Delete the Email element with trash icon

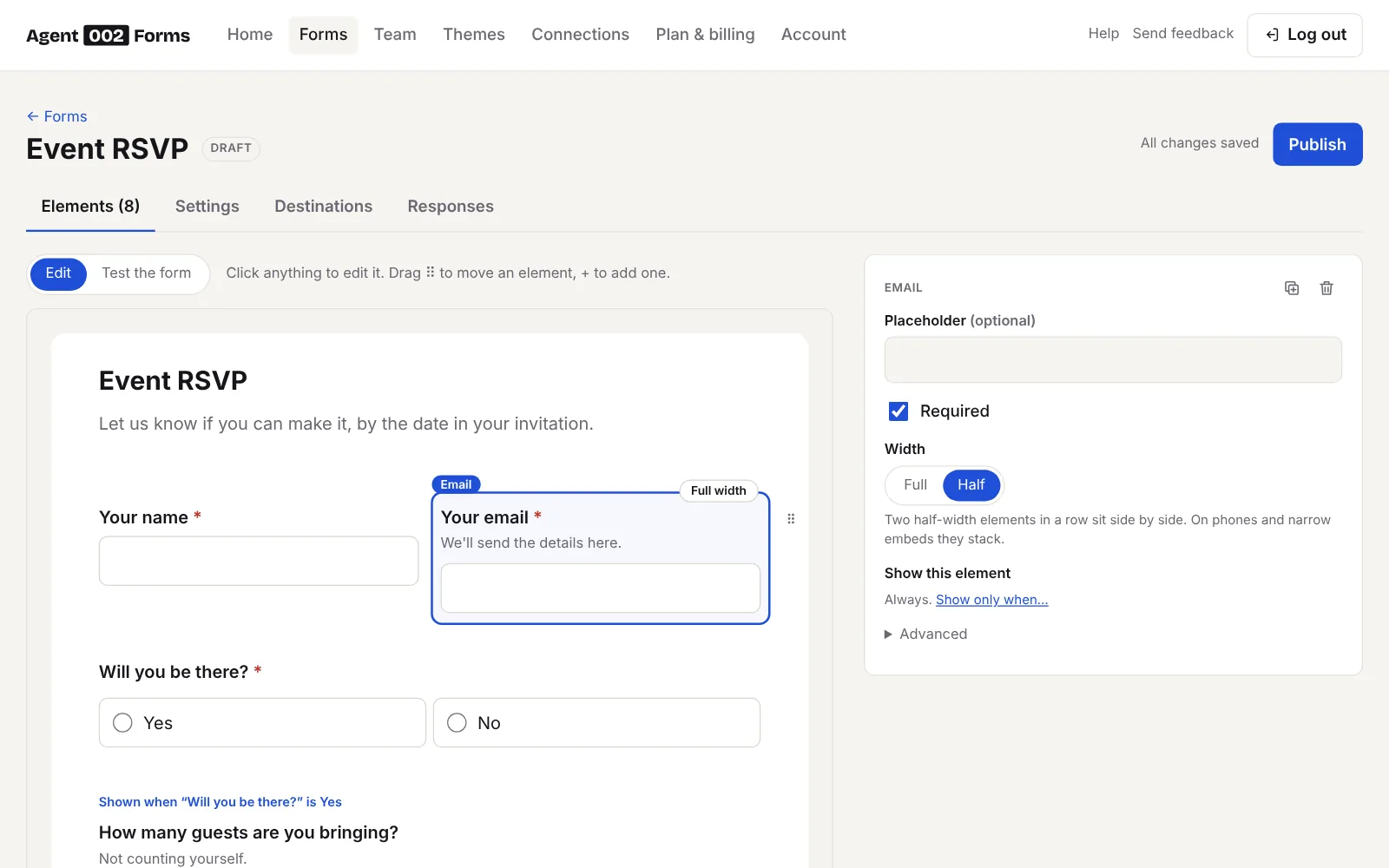pos(1326,288)
